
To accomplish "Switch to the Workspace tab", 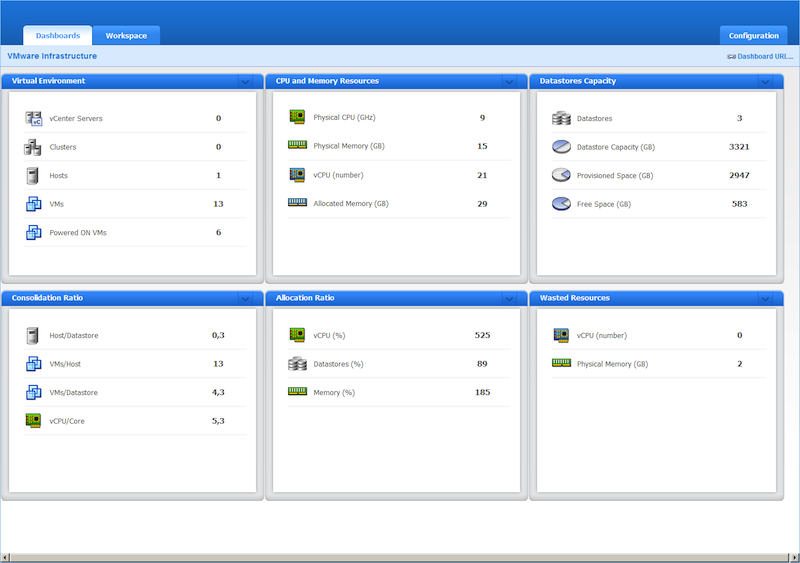I will click(126, 35).
